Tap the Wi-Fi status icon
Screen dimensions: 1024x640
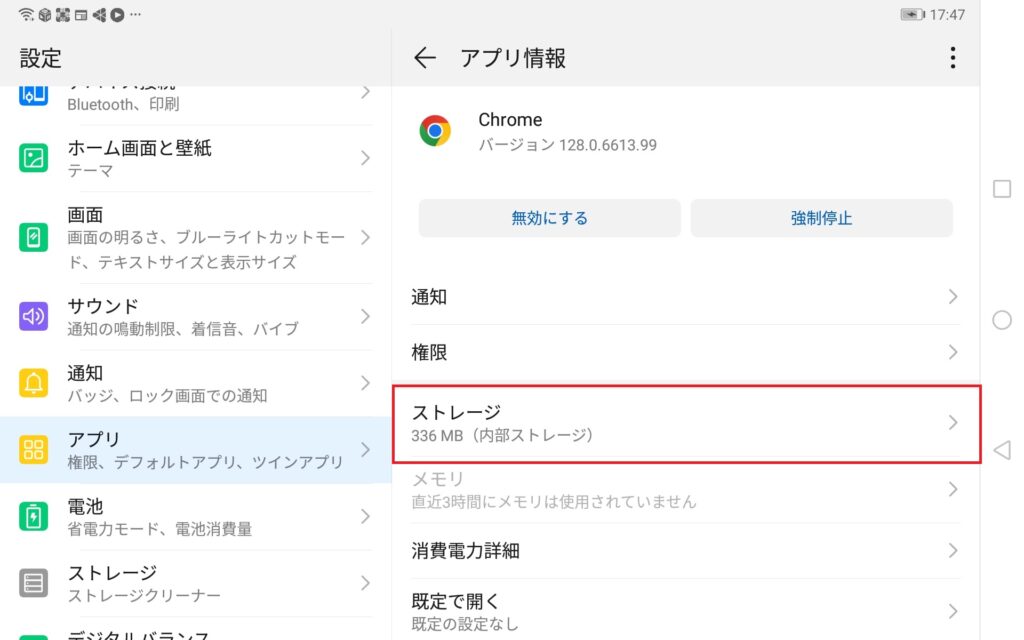tap(26, 14)
